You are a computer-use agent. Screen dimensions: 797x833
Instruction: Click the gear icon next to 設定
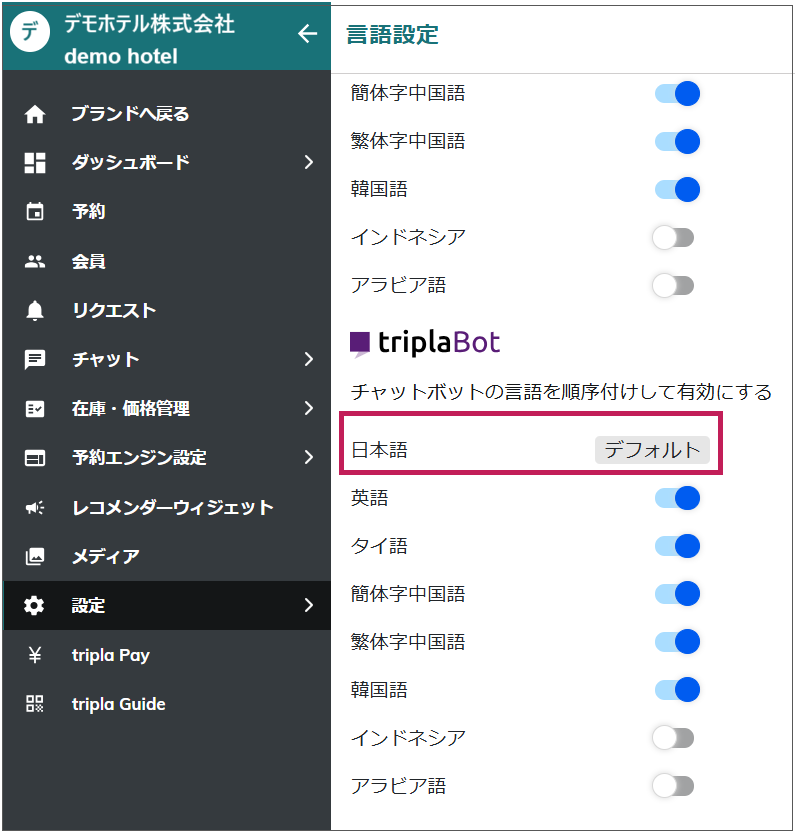point(35,606)
